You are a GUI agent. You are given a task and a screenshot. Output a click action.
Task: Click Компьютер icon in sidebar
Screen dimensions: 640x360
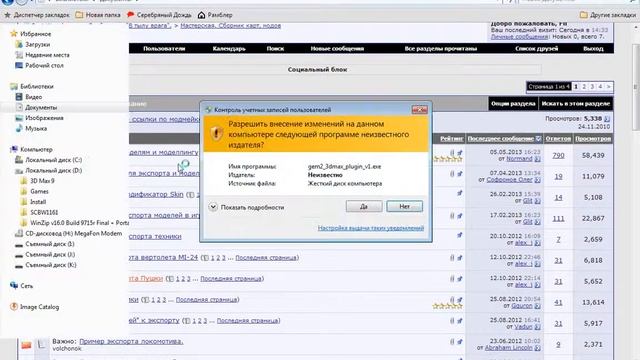pos(14,149)
